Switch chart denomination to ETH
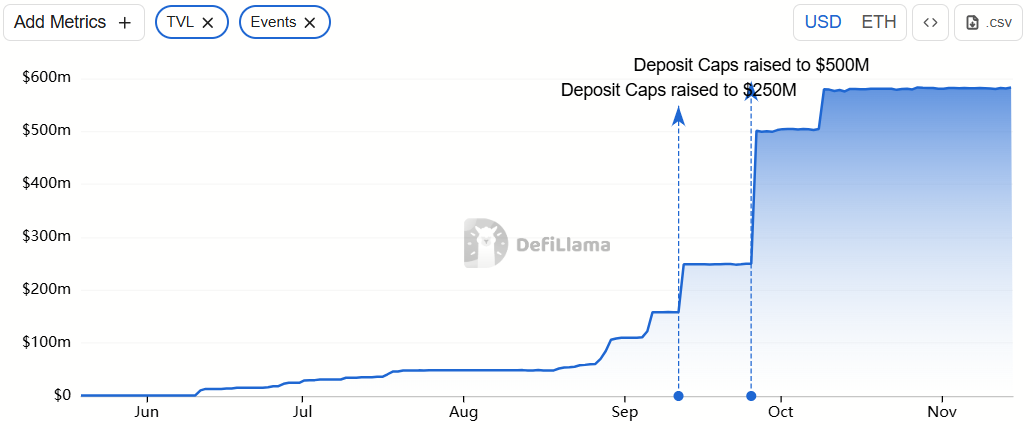This screenshot has height=429, width=1033. 879,22
